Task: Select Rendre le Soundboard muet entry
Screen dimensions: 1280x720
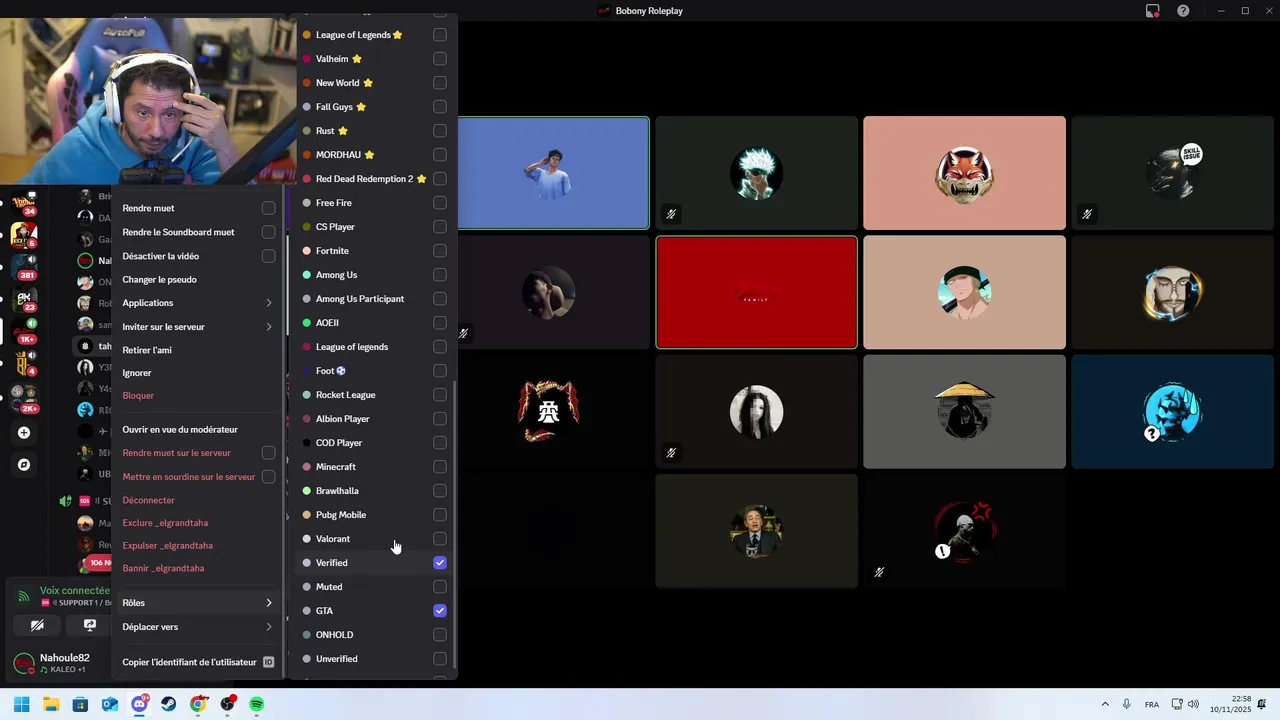Action: click(x=197, y=232)
